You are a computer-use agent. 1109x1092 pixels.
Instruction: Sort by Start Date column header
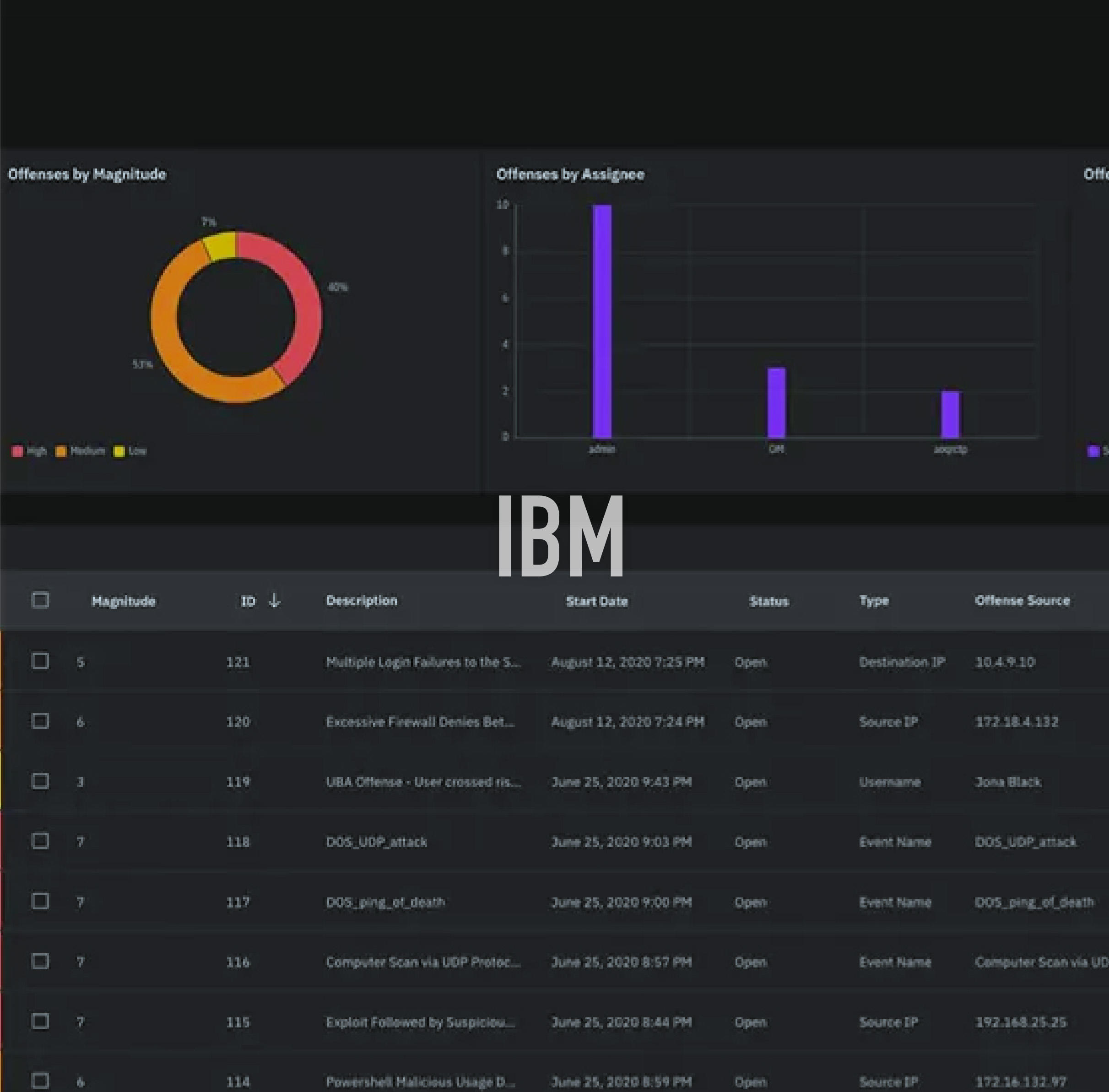597,601
